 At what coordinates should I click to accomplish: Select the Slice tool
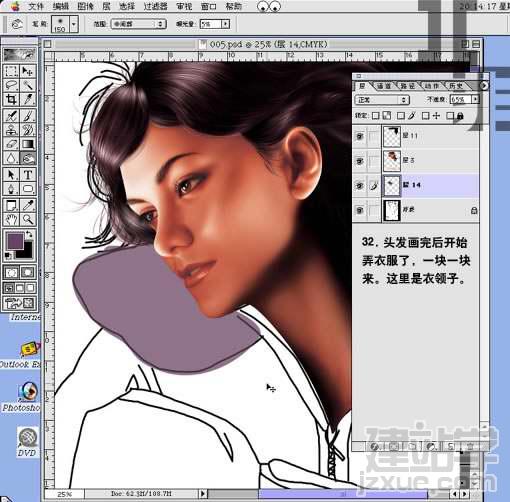click(x=28, y=99)
